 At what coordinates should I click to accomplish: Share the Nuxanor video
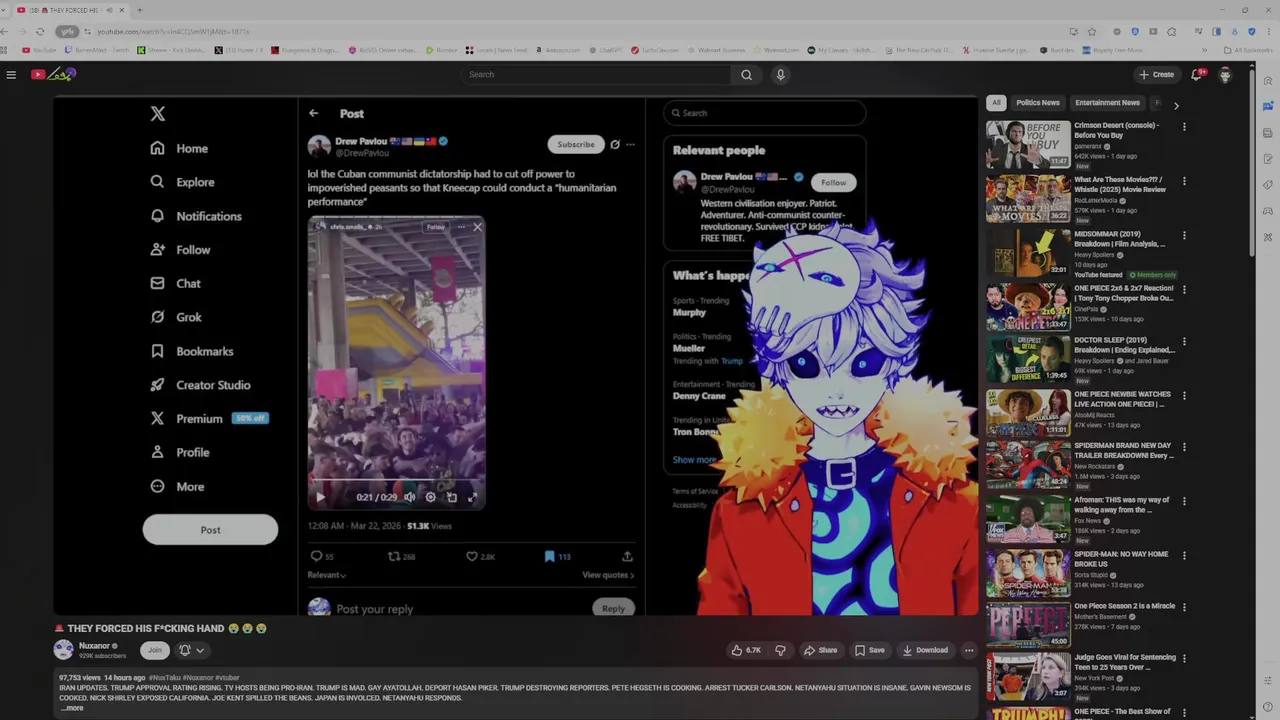tap(820, 650)
